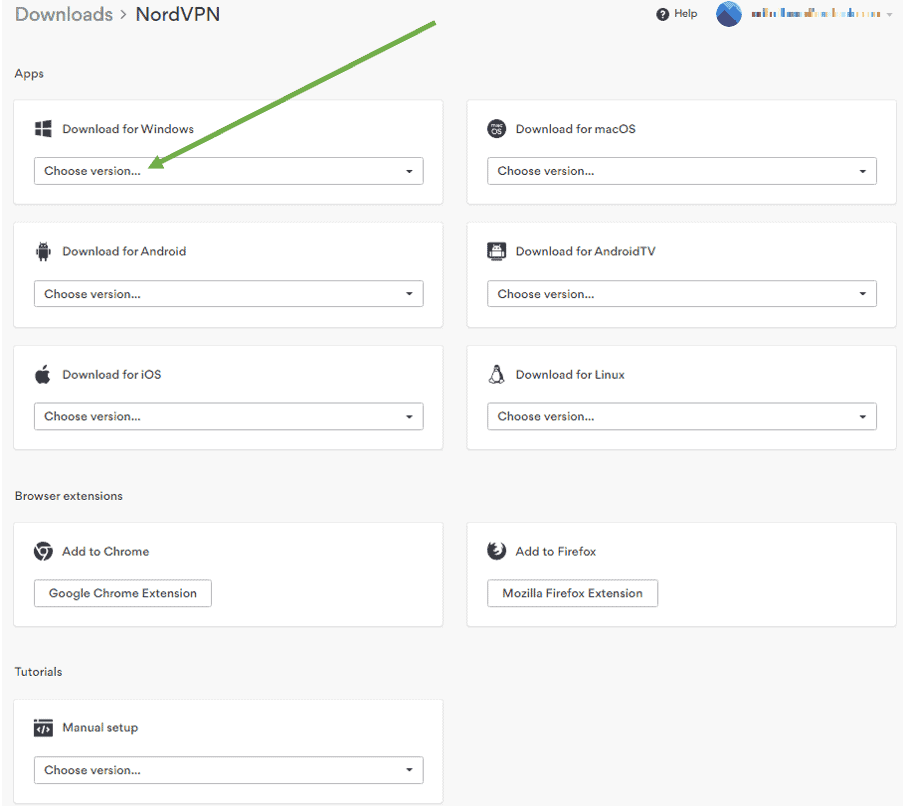The width and height of the screenshot is (903, 806).
Task: Click the Download for Android label
Action: click(124, 252)
